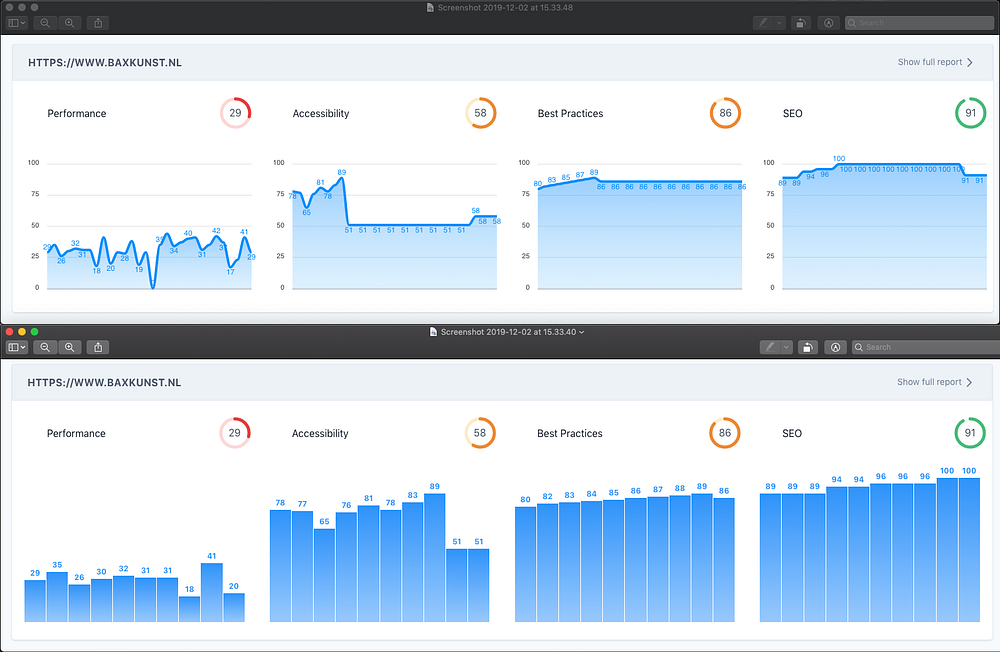Click Screenshot 2019-12-02 at 15.33.48 window title
1000x652 pixels.
pos(505,8)
